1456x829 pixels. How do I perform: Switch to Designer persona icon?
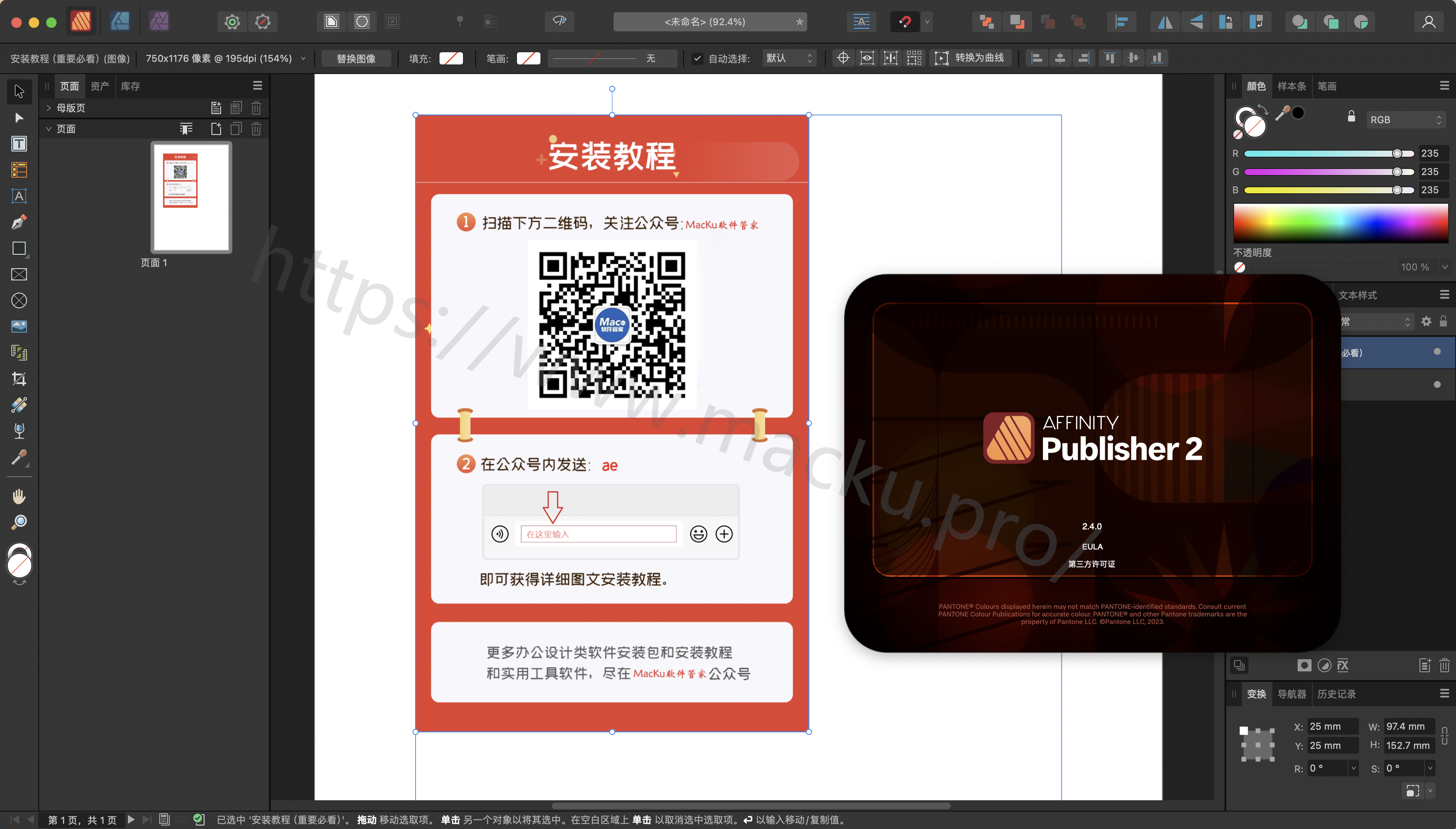tap(120, 22)
